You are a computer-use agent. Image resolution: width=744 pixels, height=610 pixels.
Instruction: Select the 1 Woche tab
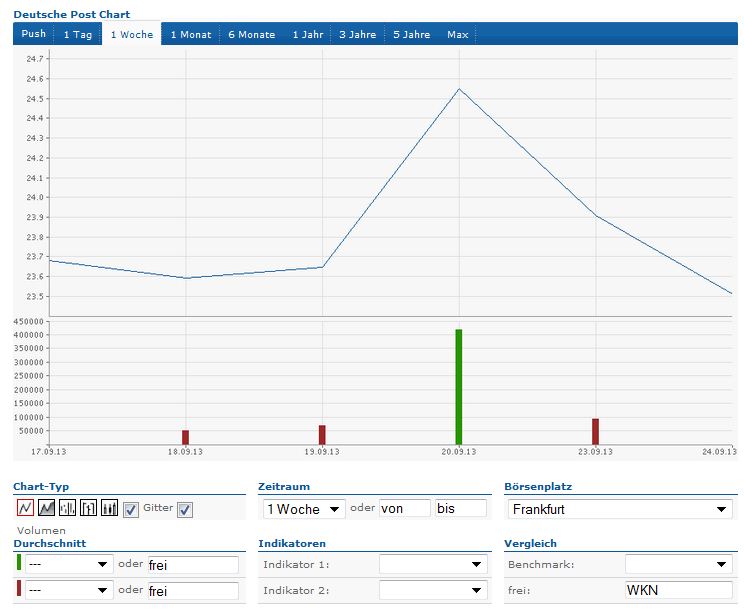tap(132, 34)
